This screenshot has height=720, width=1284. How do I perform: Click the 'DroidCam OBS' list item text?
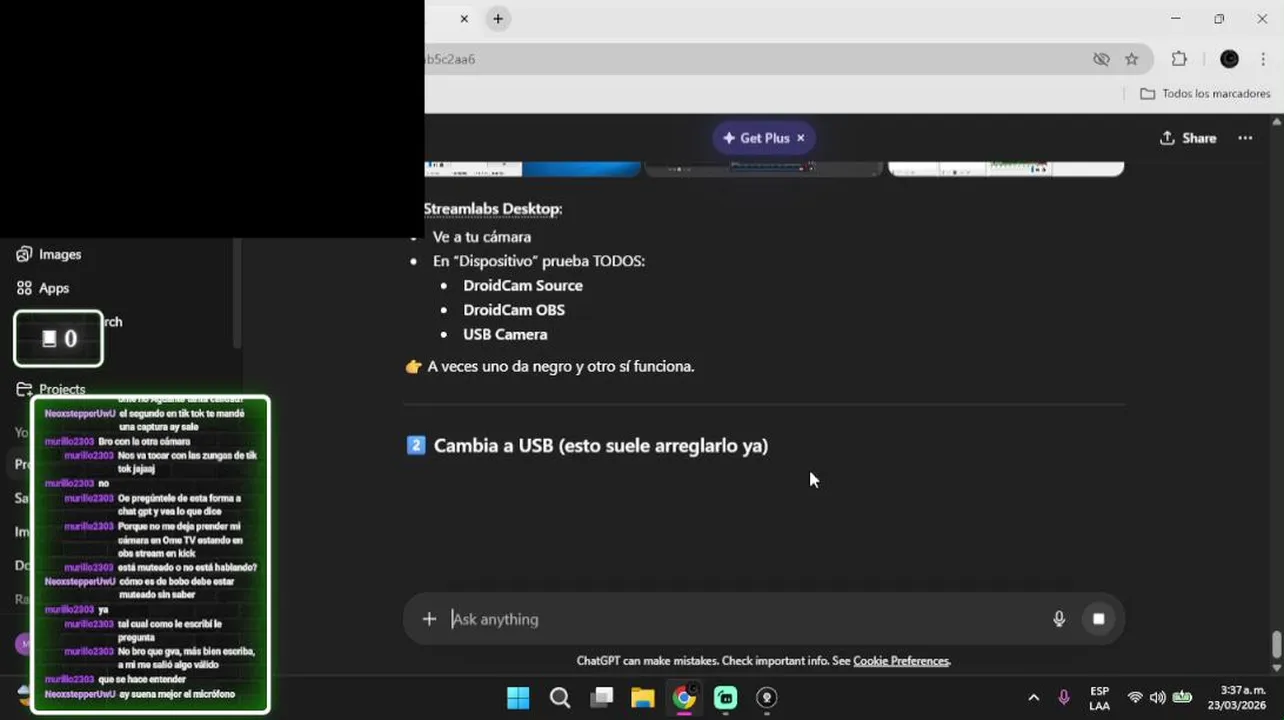514,310
